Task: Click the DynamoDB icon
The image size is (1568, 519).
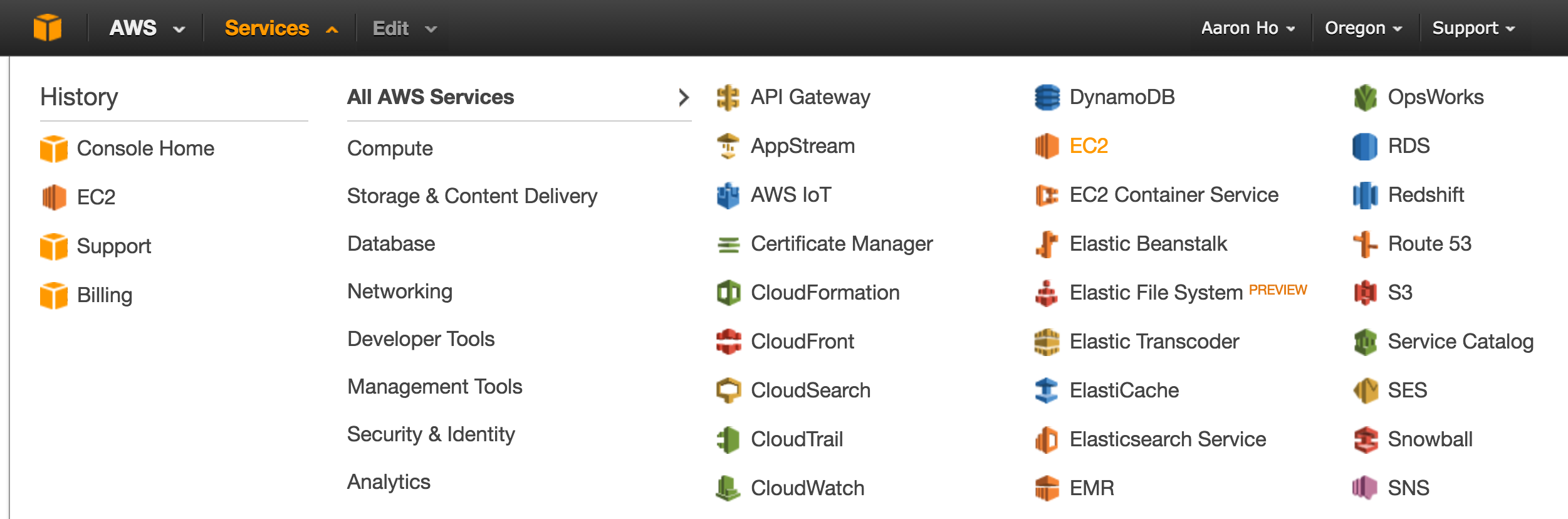Action: pos(1047,97)
